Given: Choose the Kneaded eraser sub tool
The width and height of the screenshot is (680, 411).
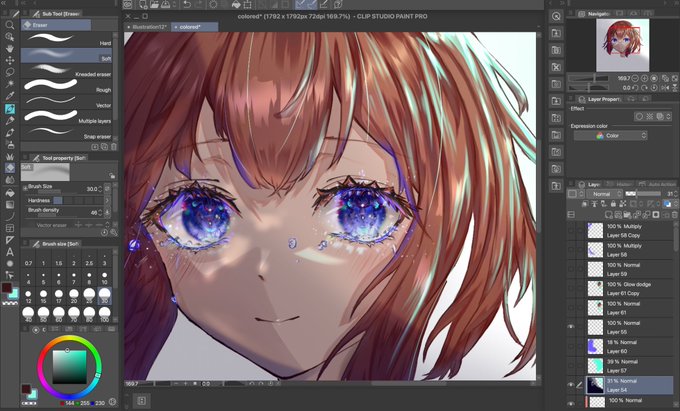Looking at the screenshot, I should (x=66, y=71).
